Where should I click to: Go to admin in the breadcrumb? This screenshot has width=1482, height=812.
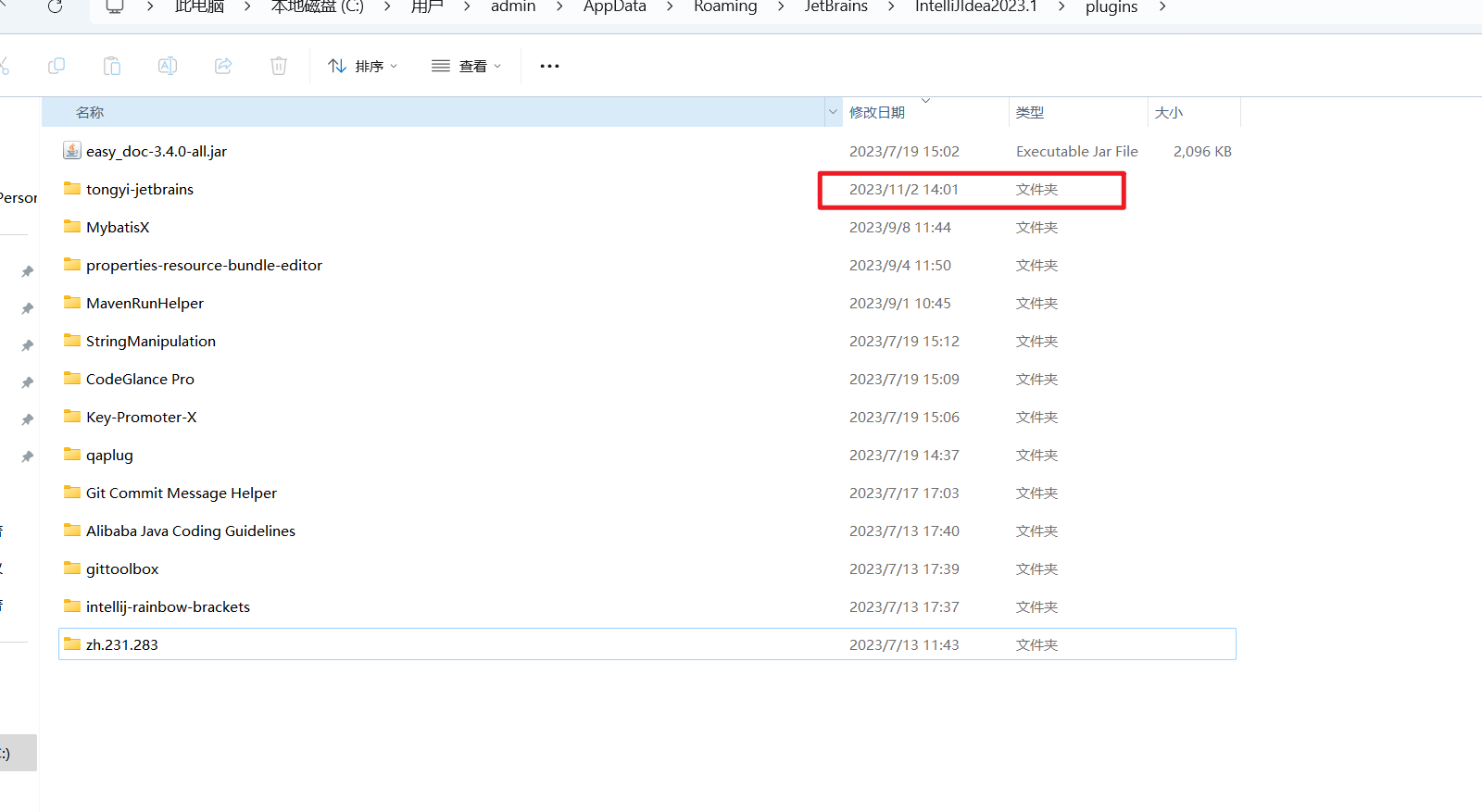point(513,6)
